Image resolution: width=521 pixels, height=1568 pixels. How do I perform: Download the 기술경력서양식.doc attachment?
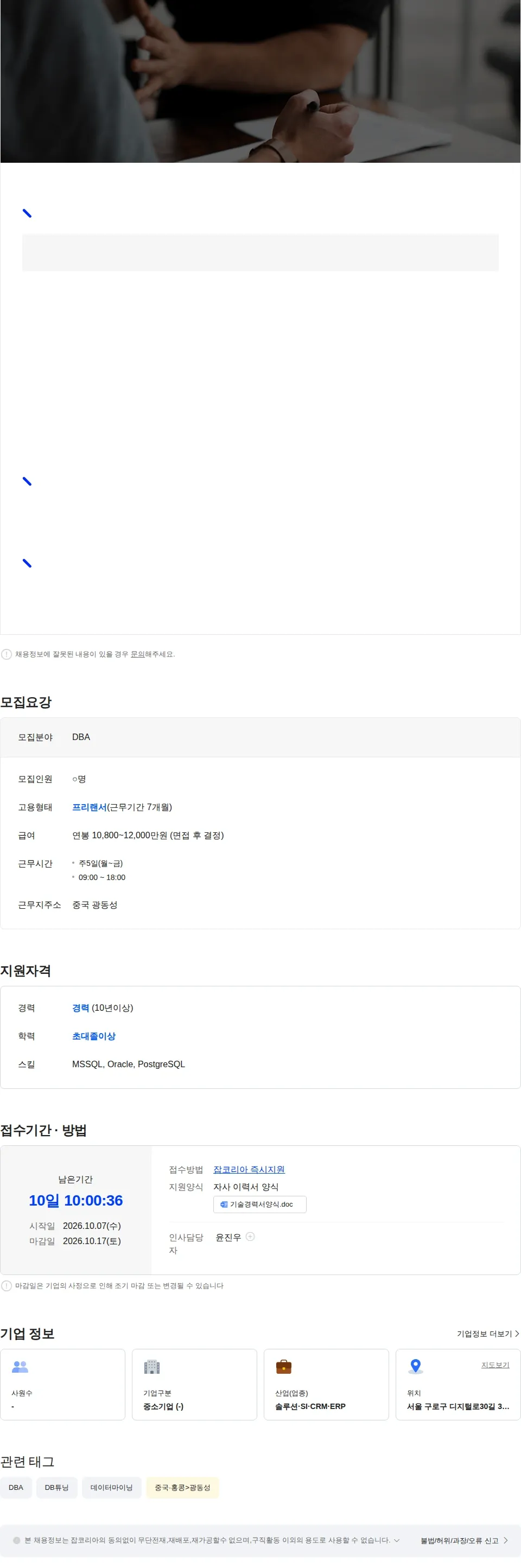[260, 1204]
